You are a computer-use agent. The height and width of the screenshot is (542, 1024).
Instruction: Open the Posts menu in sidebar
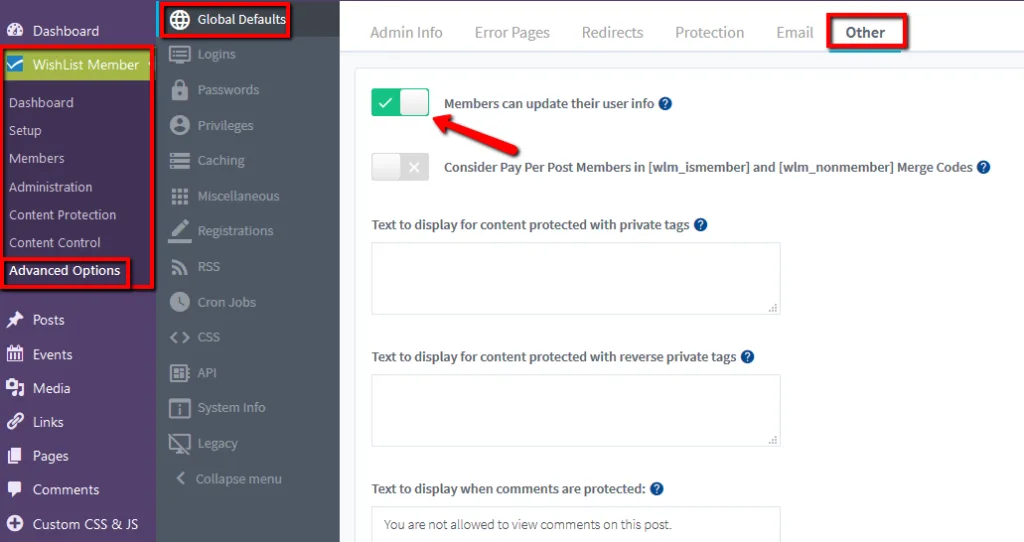click(48, 320)
